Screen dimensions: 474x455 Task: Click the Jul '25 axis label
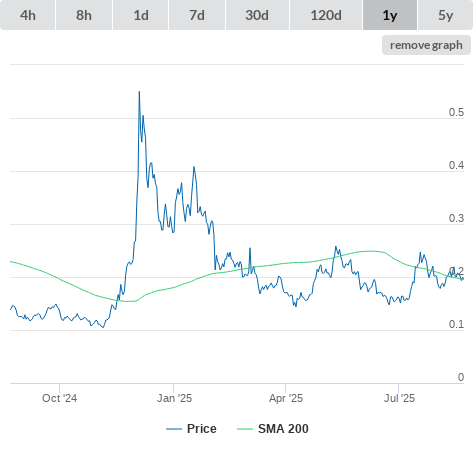(399, 398)
